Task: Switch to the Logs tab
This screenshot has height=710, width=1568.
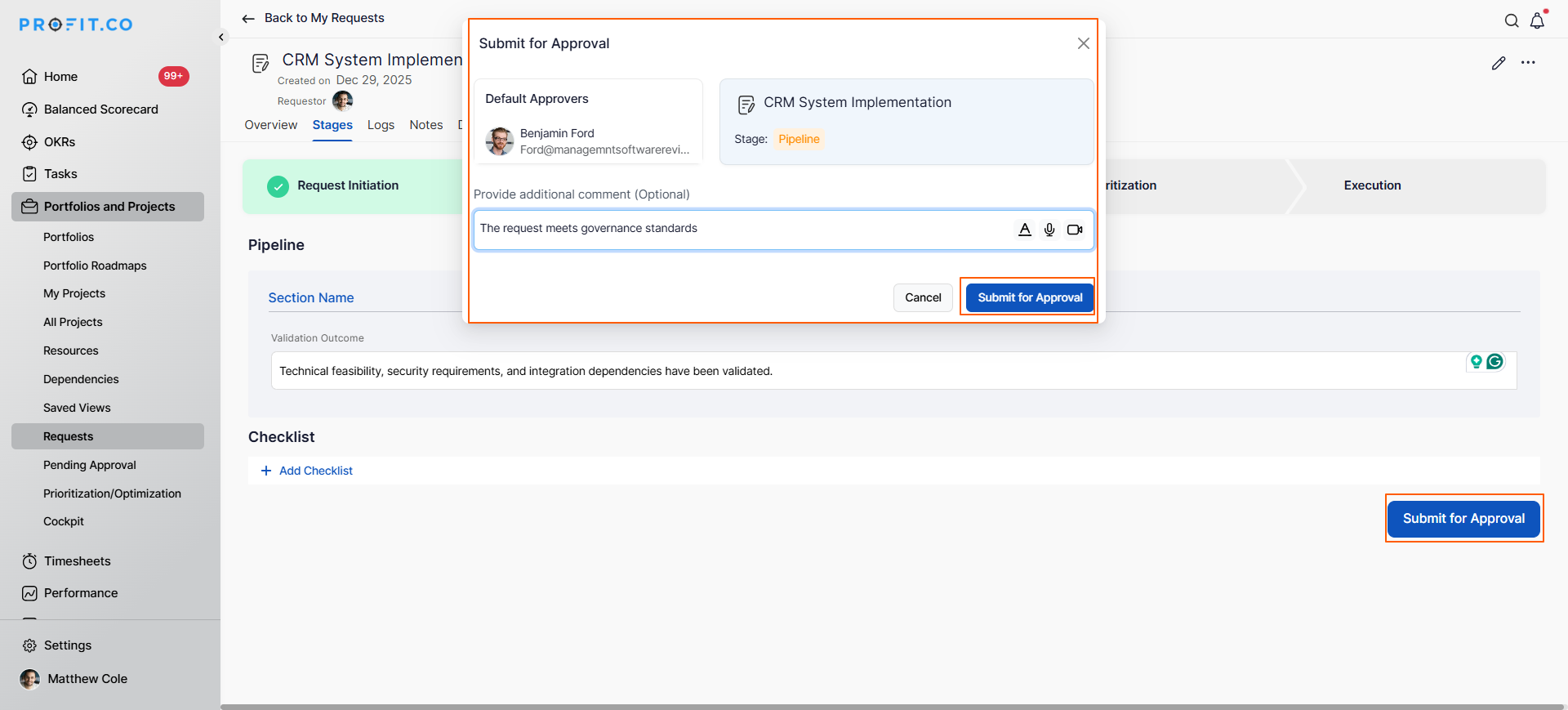Action: 381,125
